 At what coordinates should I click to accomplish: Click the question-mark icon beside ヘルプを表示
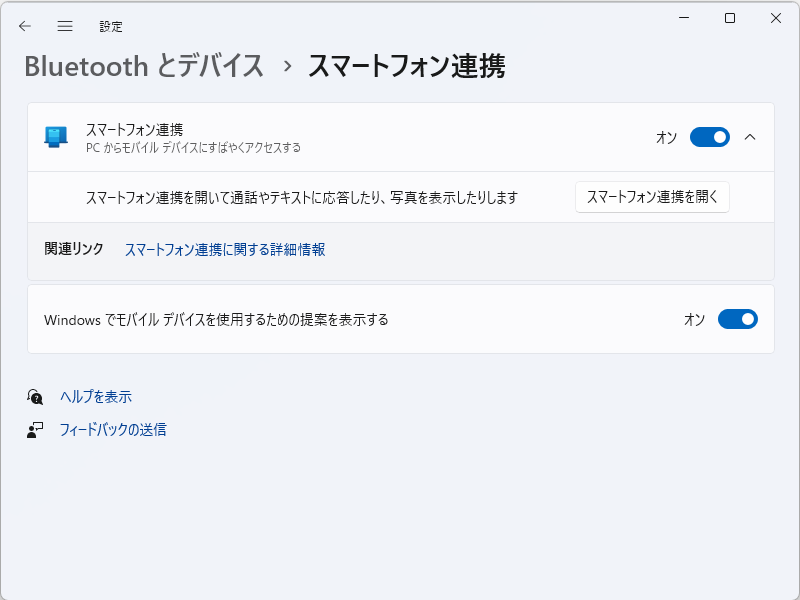tap(35, 396)
